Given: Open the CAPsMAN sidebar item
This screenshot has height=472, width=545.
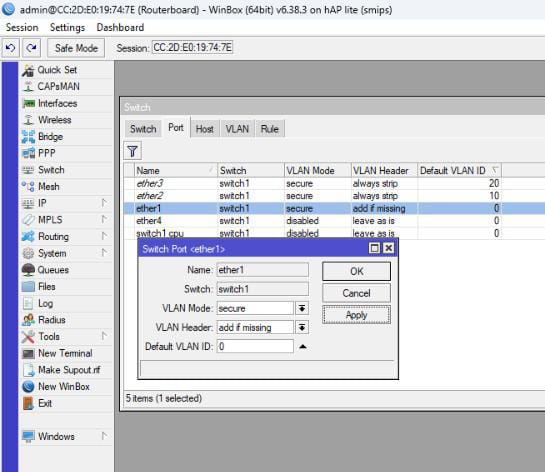Looking at the screenshot, I should click(x=58, y=86).
